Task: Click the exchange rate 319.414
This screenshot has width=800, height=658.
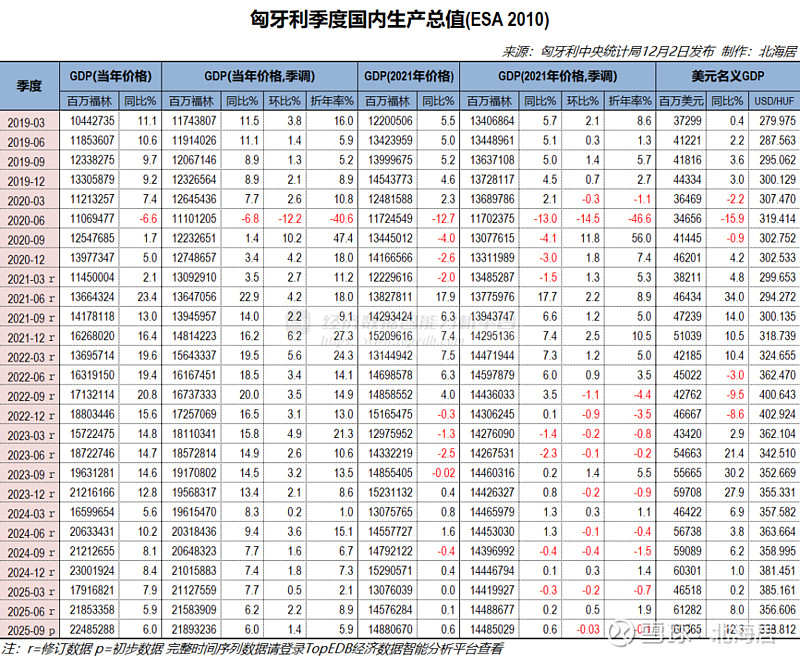Action: point(778,219)
